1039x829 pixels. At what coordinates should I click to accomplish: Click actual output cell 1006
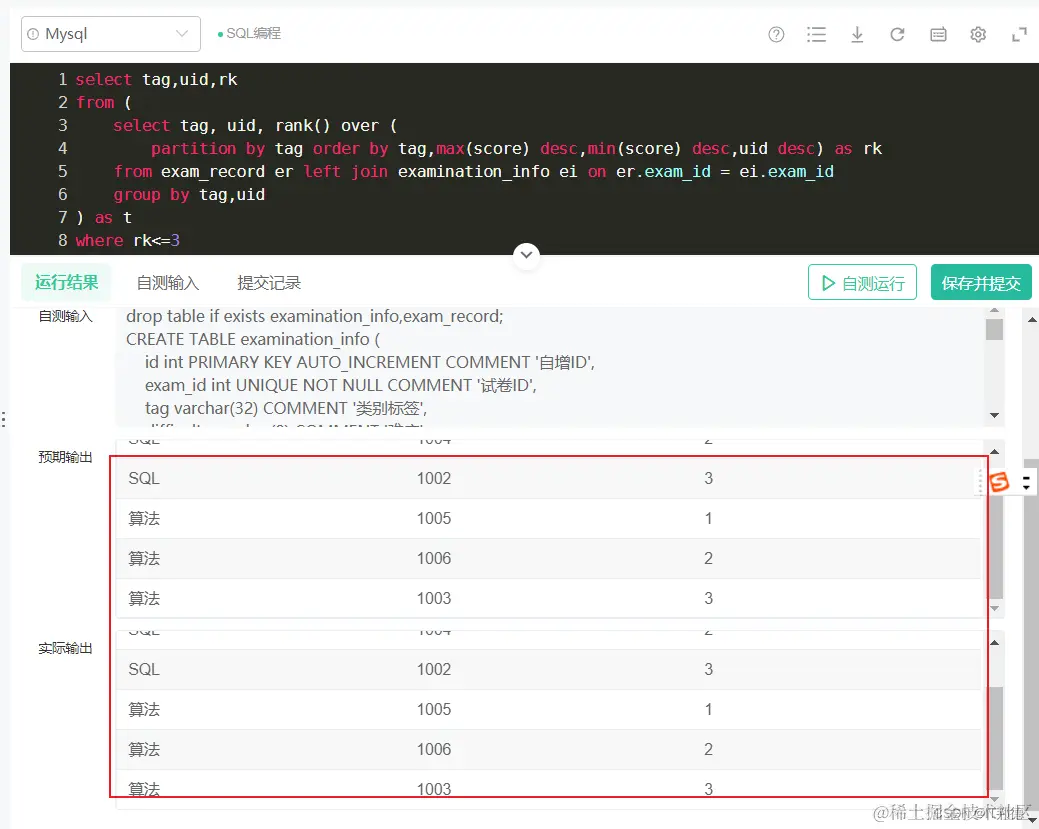coord(434,749)
